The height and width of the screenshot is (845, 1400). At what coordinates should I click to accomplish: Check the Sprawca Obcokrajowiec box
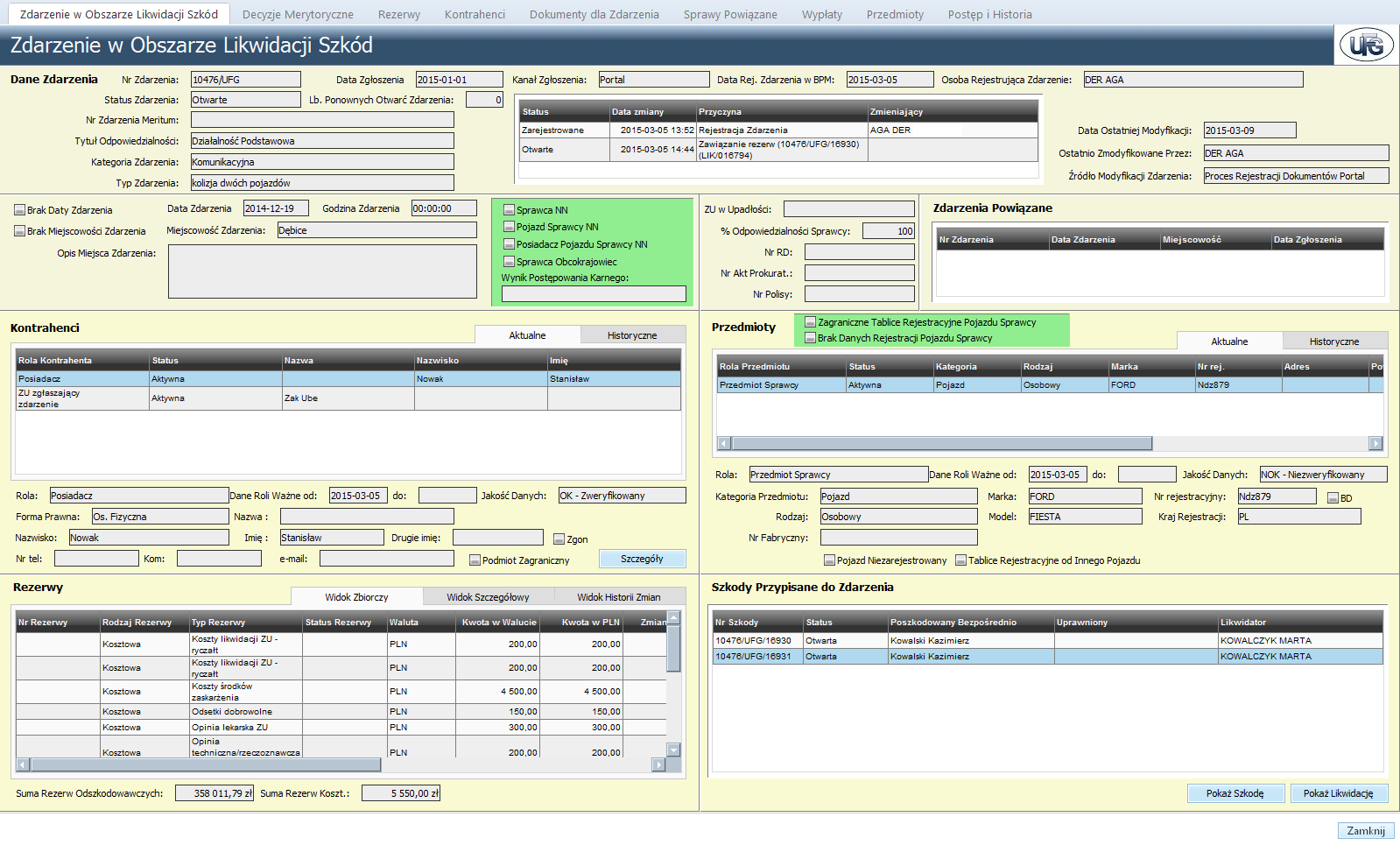pyautogui.click(x=509, y=262)
